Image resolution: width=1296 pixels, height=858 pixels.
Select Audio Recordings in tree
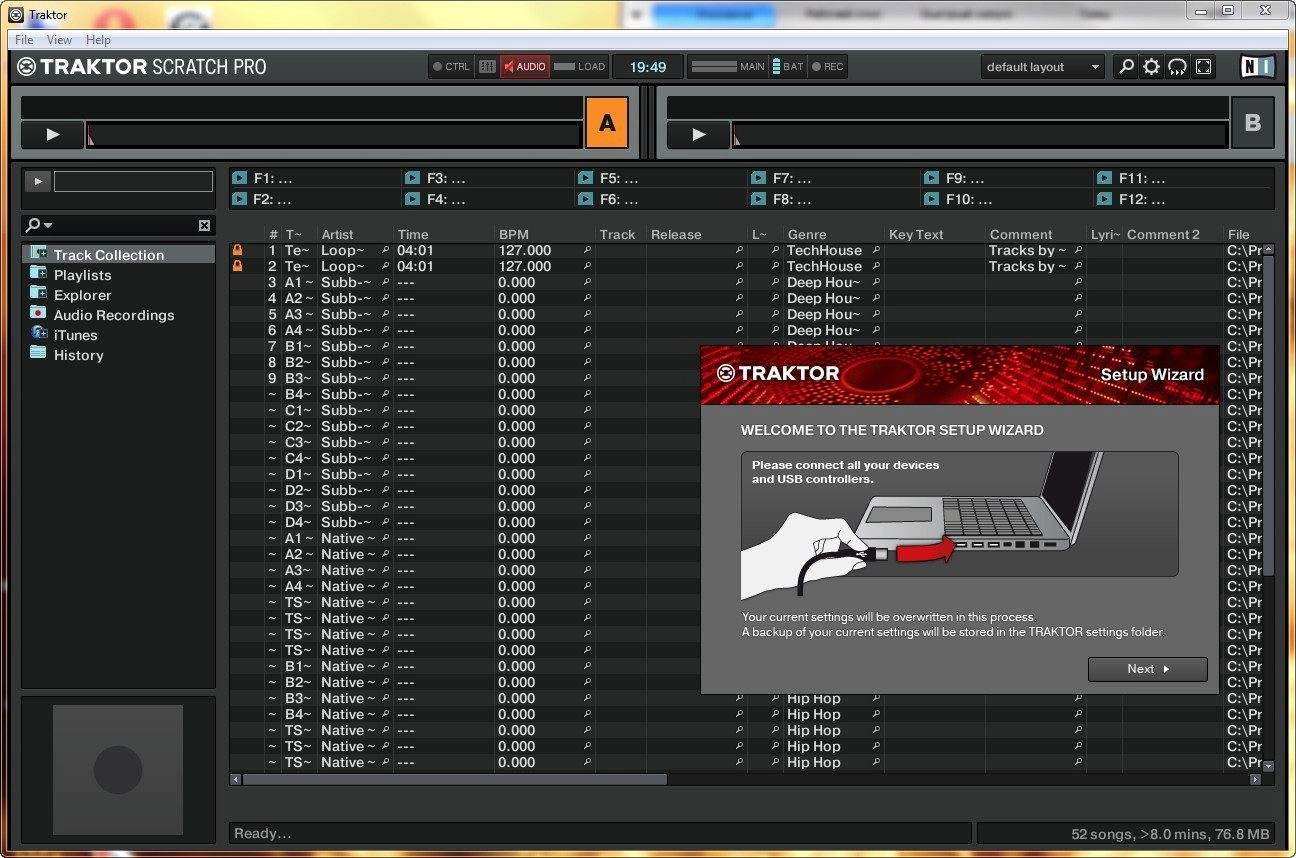tap(113, 315)
